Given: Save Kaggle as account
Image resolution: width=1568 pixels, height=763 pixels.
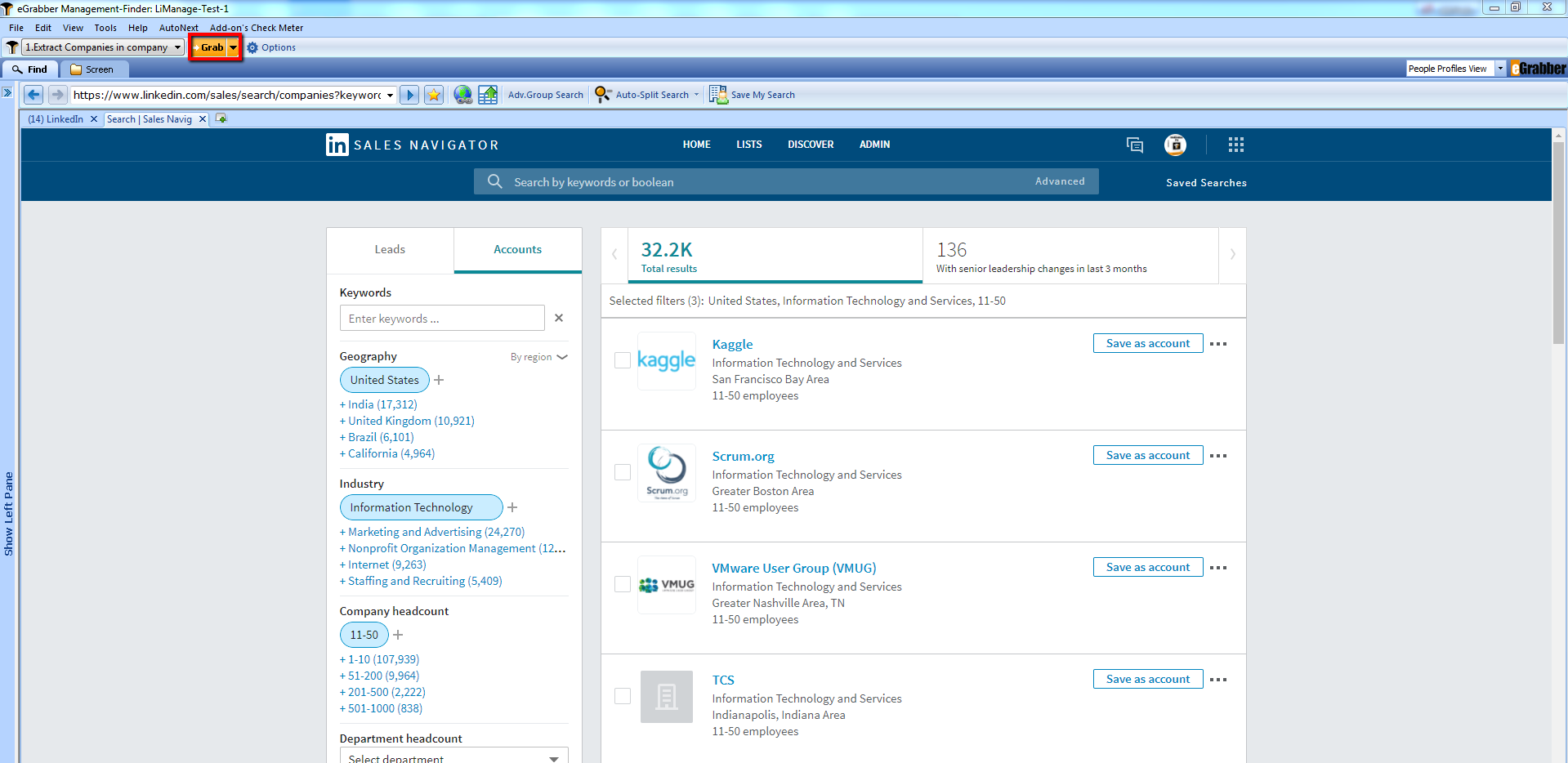Looking at the screenshot, I should coord(1148,343).
